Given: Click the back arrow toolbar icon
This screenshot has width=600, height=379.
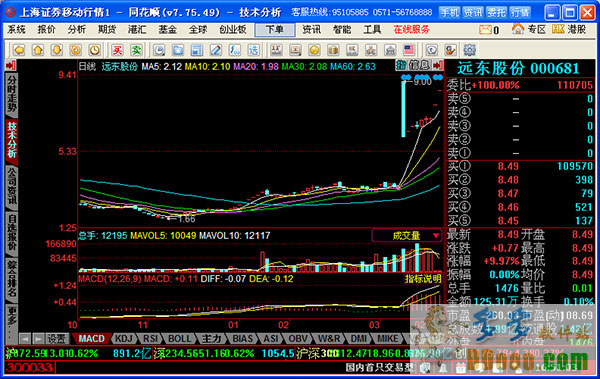Looking at the screenshot, I should coord(19,50).
